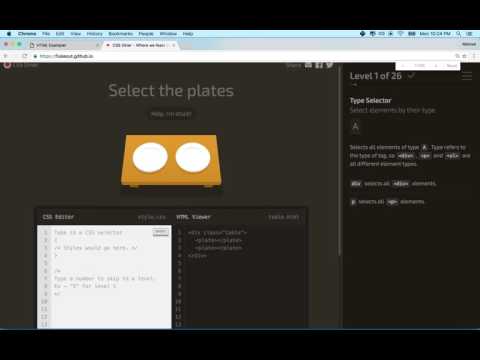This screenshot has height=360, width=480.
Task: Reload the page
Action: 25,56
